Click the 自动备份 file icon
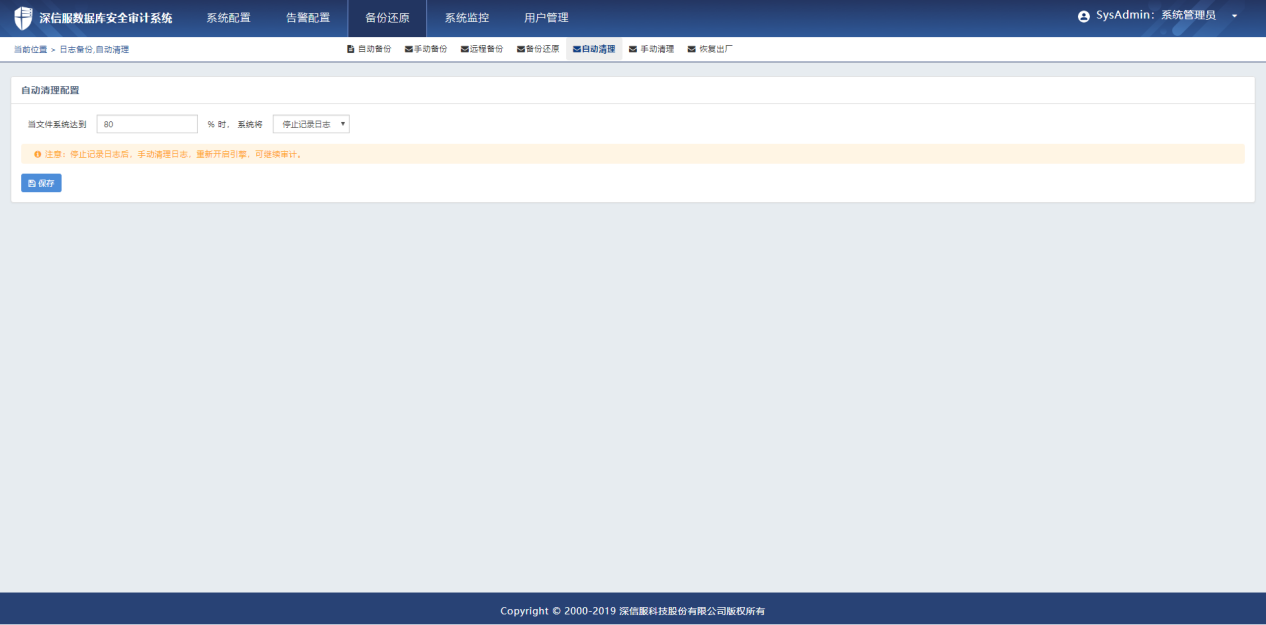This screenshot has height=625, width=1266. pos(350,49)
